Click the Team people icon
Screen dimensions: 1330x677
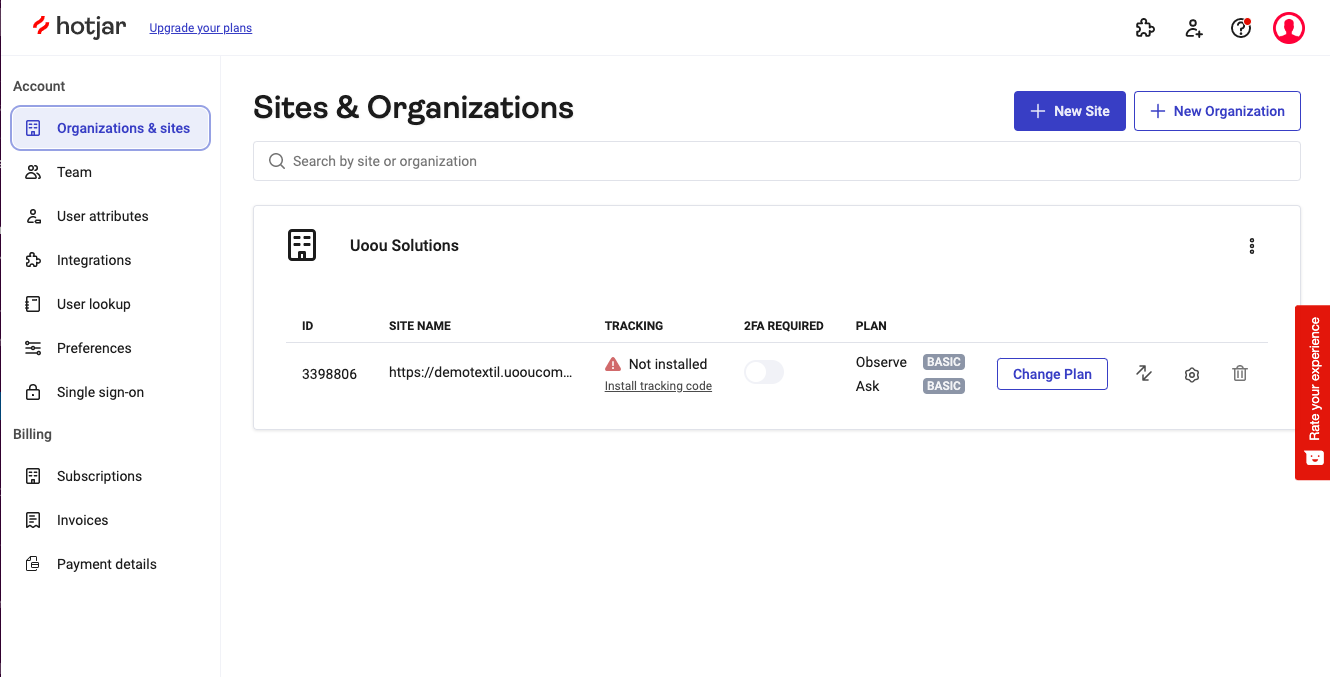pyautogui.click(x=33, y=172)
